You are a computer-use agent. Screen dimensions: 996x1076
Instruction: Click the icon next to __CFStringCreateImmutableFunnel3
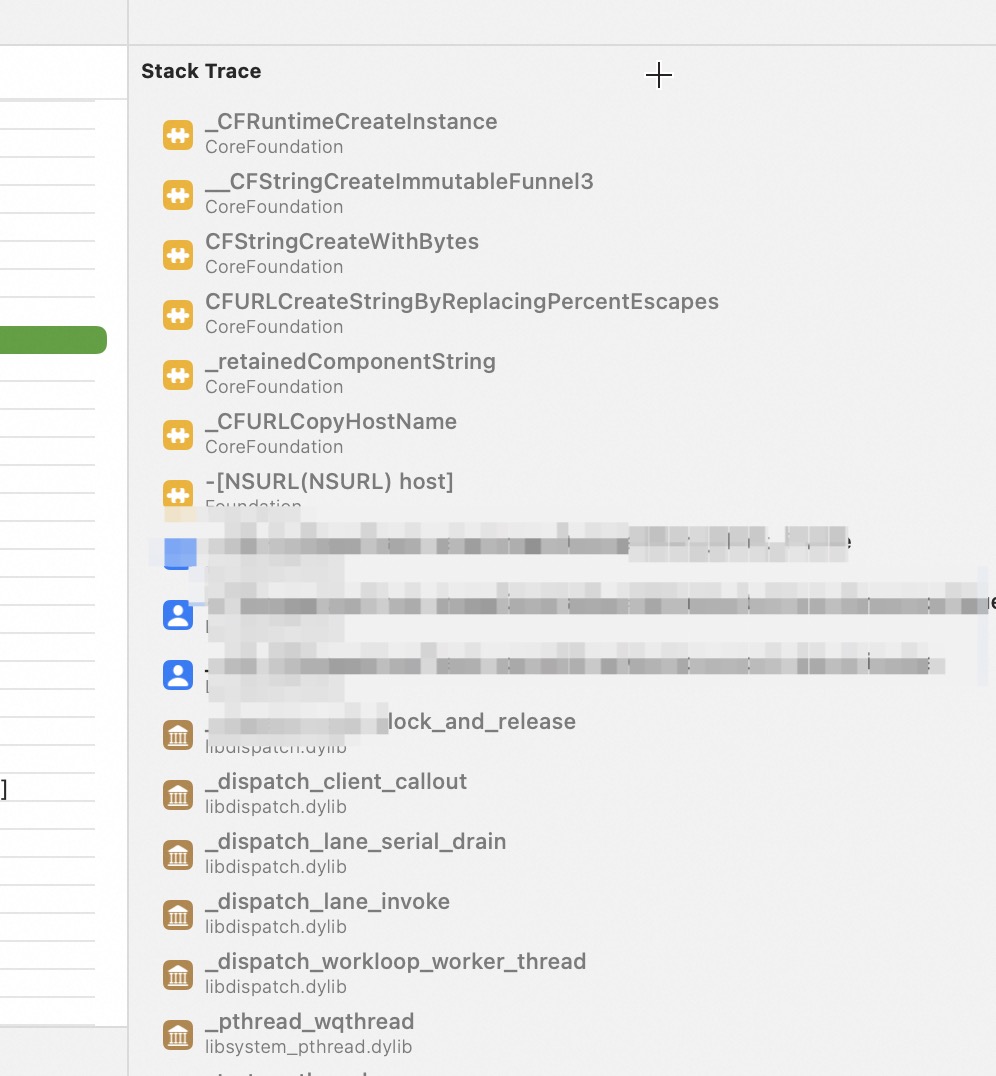tap(178, 195)
